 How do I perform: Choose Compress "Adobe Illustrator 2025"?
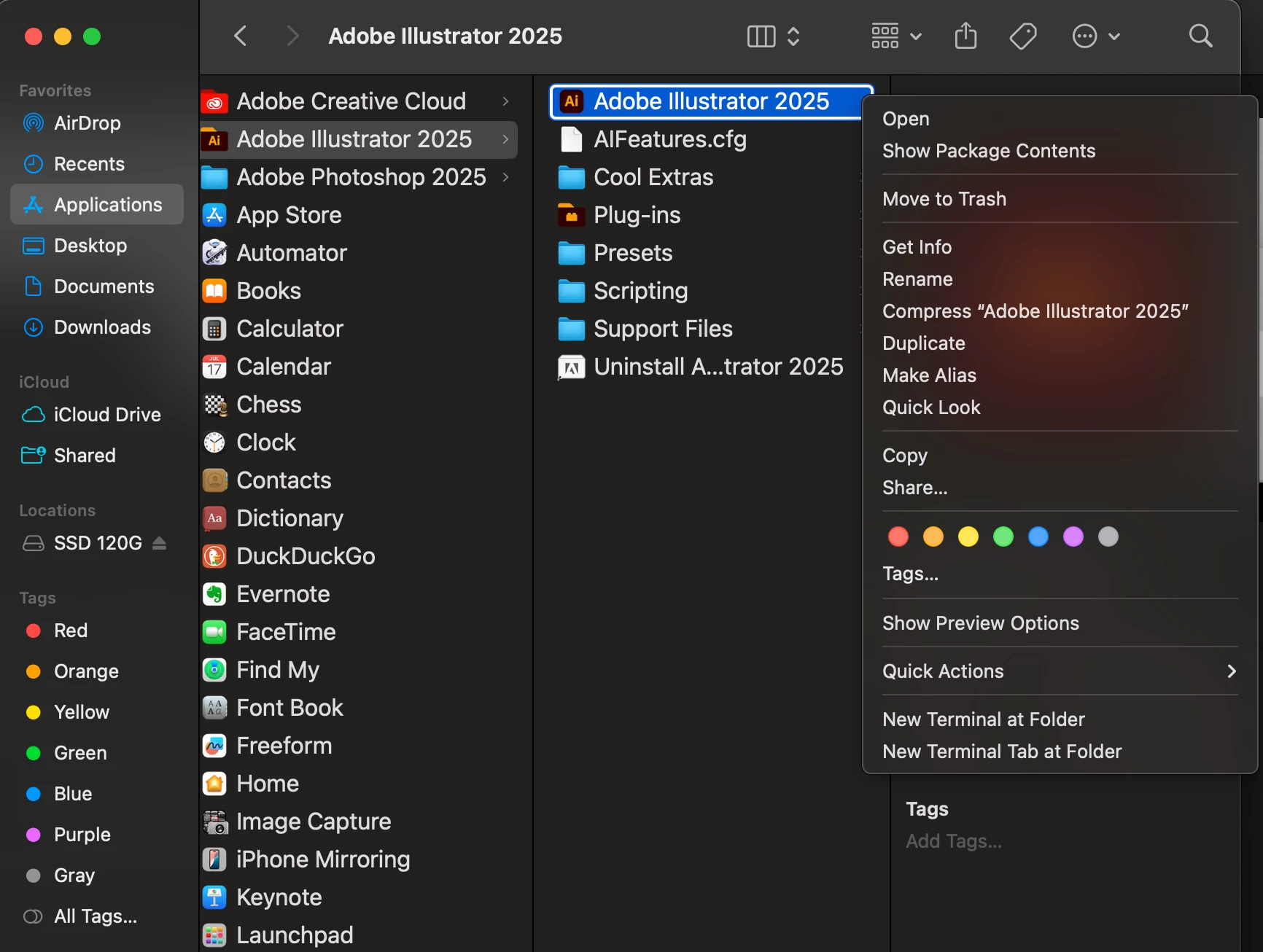click(x=1060, y=311)
